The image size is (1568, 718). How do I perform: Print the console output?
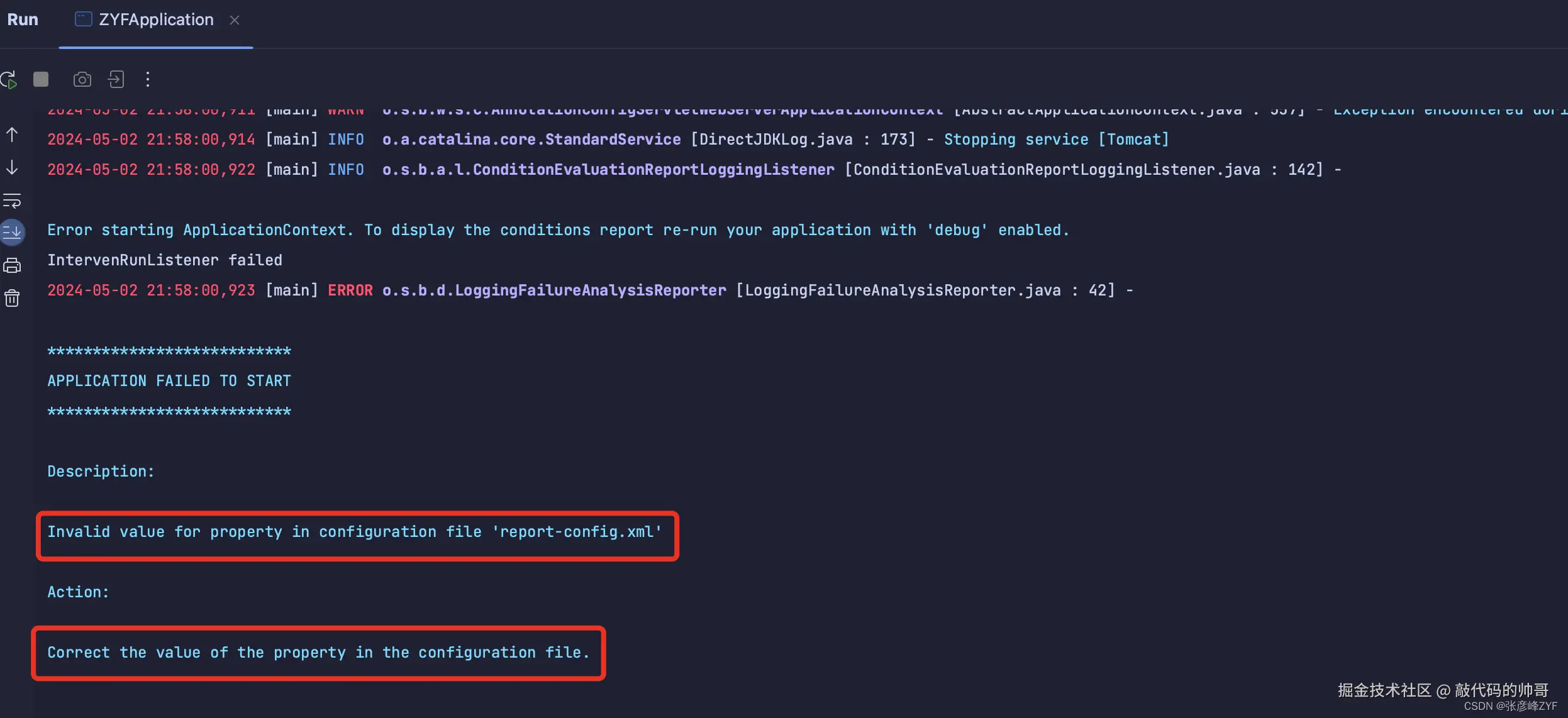point(12,265)
